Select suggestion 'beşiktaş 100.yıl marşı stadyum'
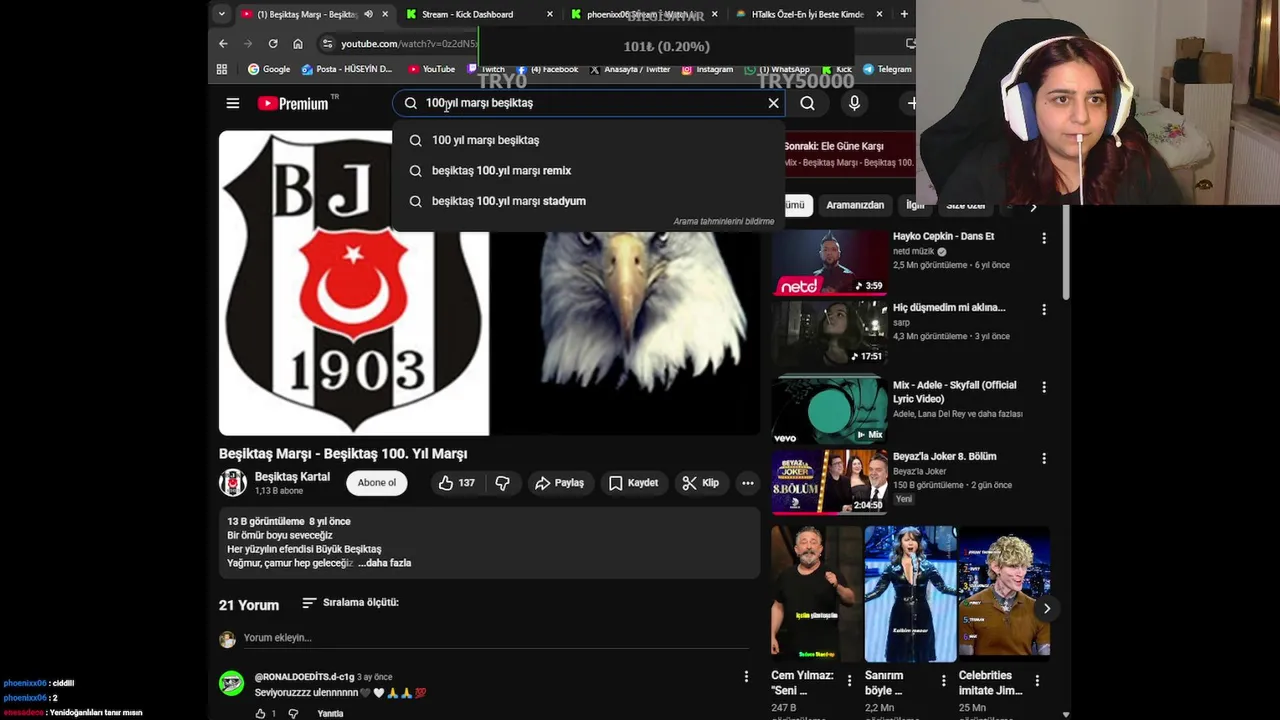 (588, 201)
